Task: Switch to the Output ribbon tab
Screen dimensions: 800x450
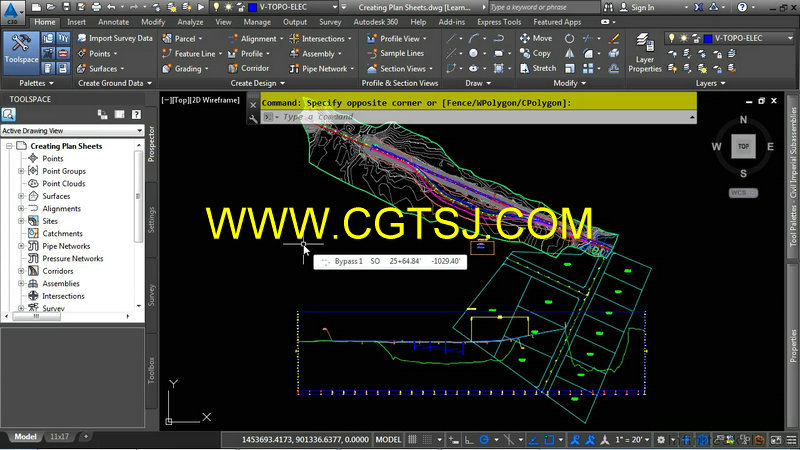Action: tap(295, 22)
